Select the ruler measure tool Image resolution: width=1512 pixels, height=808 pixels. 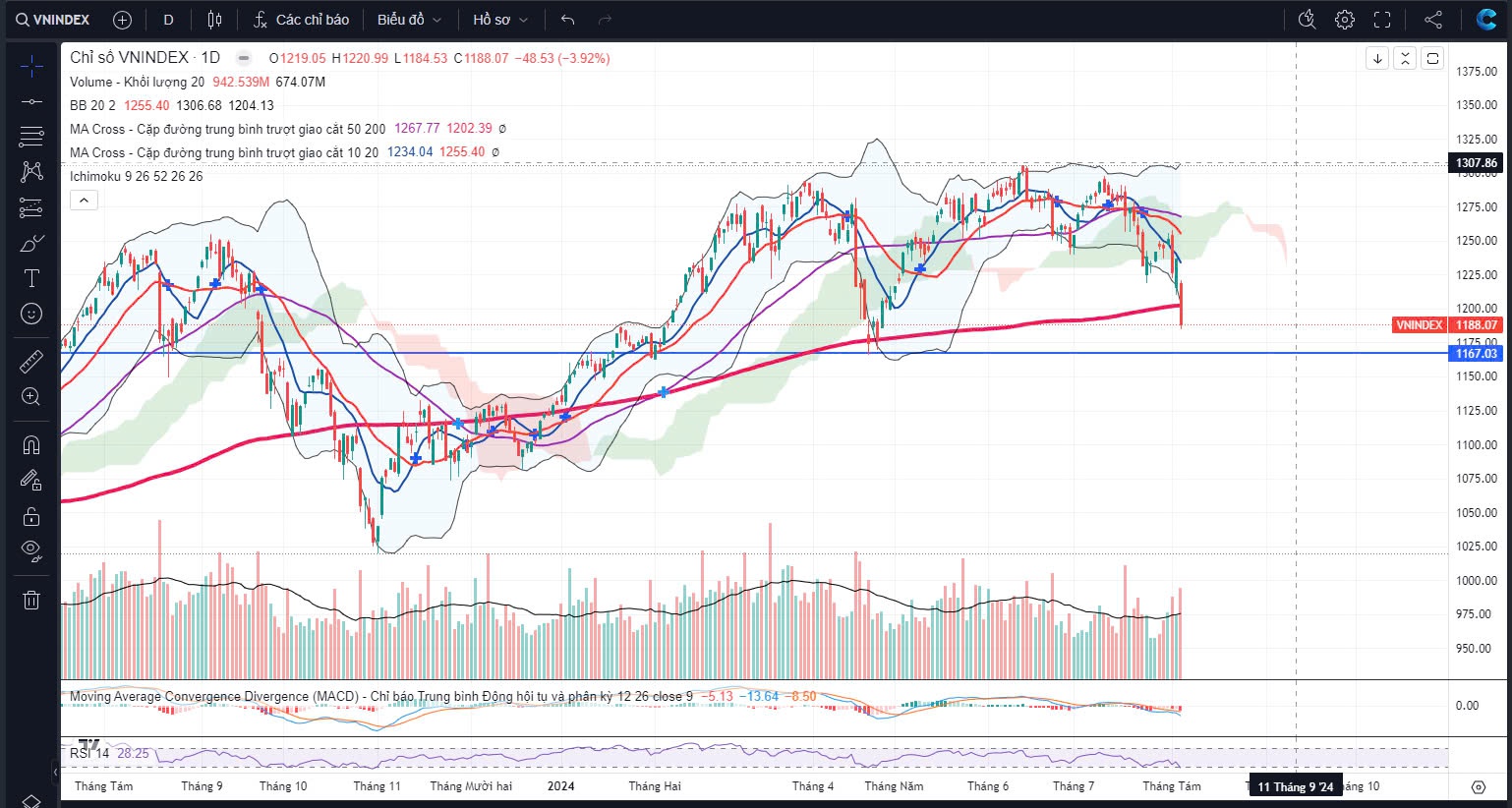click(31, 361)
